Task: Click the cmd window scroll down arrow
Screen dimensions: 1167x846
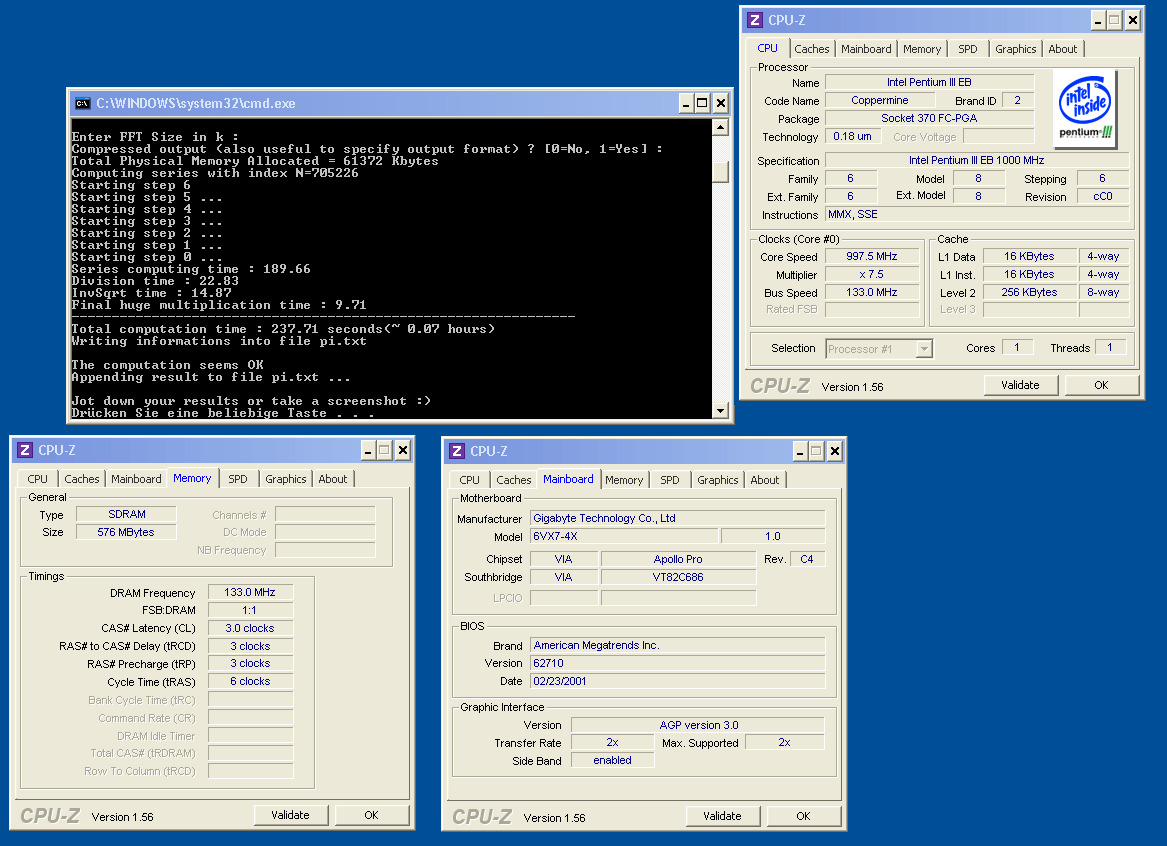Action: click(x=720, y=410)
